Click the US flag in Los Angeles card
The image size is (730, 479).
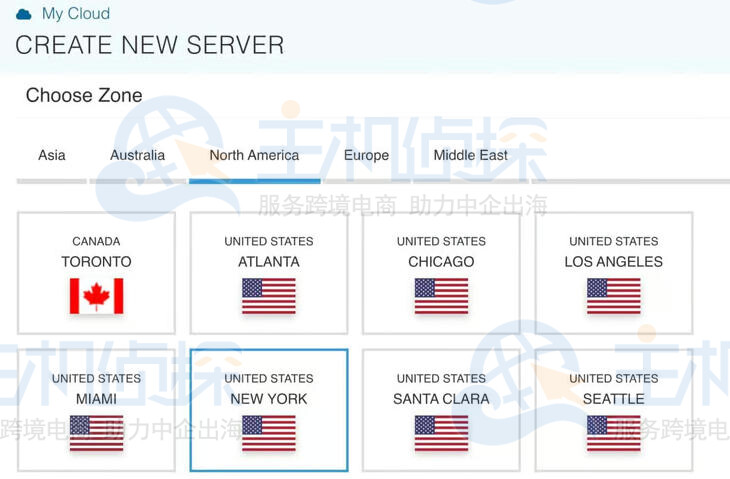tap(614, 296)
